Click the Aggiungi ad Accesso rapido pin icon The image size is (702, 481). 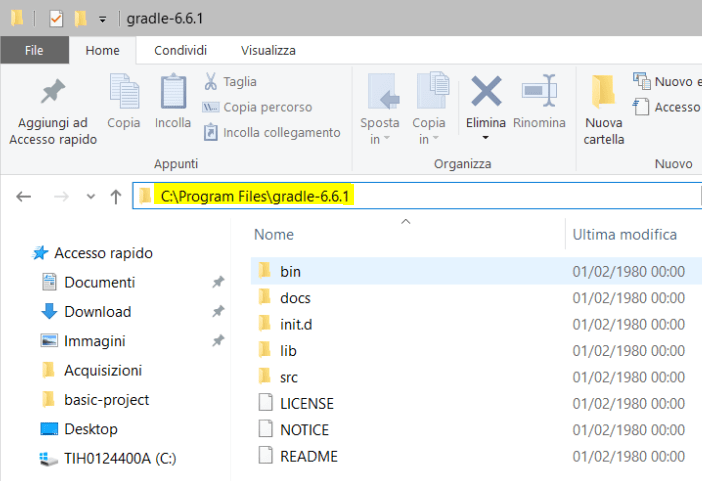53,91
